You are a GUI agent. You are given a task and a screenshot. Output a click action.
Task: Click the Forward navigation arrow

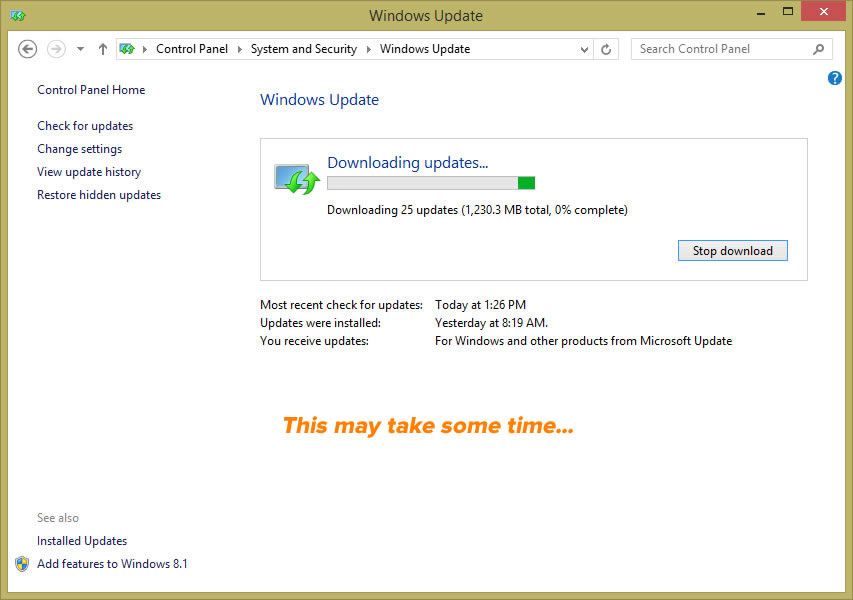tap(56, 49)
